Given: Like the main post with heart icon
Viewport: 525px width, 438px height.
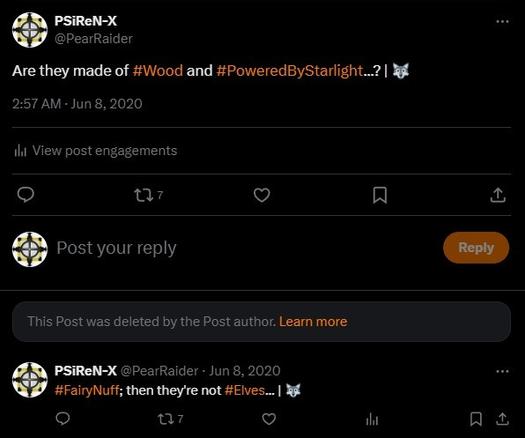Looking at the screenshot, I should (x=262, y=195).
